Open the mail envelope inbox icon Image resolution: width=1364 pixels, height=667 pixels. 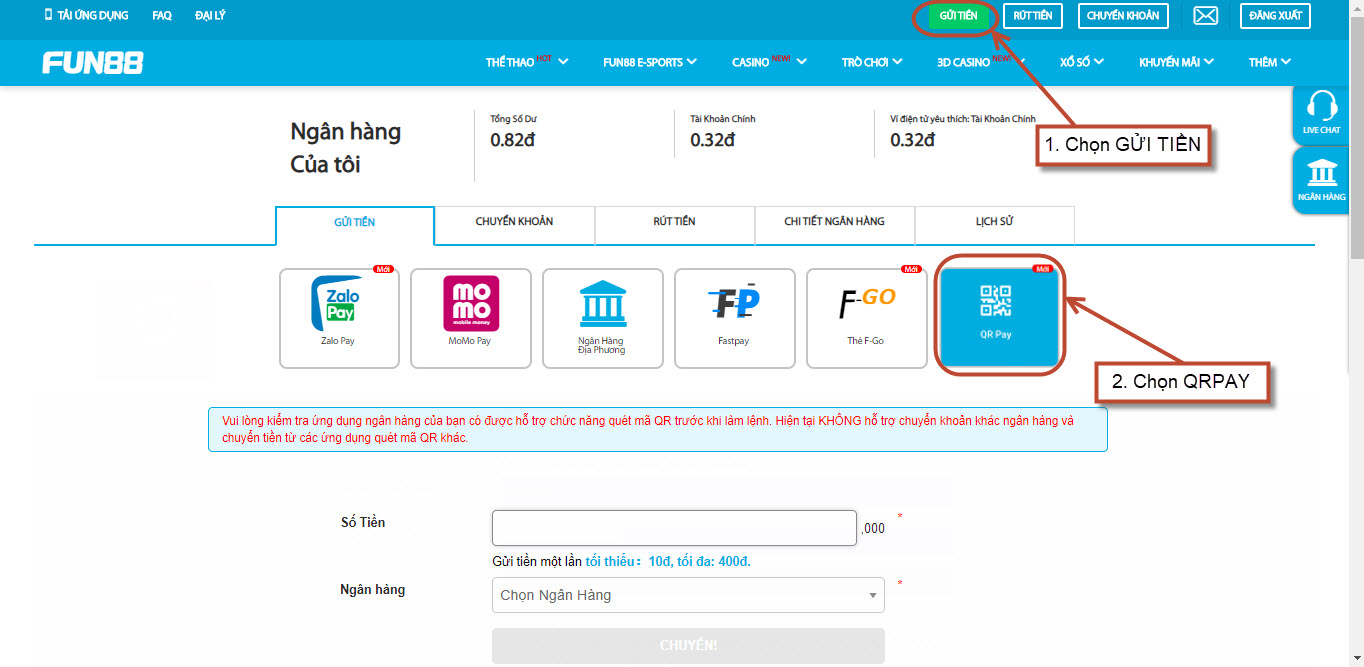(1206, 16)
